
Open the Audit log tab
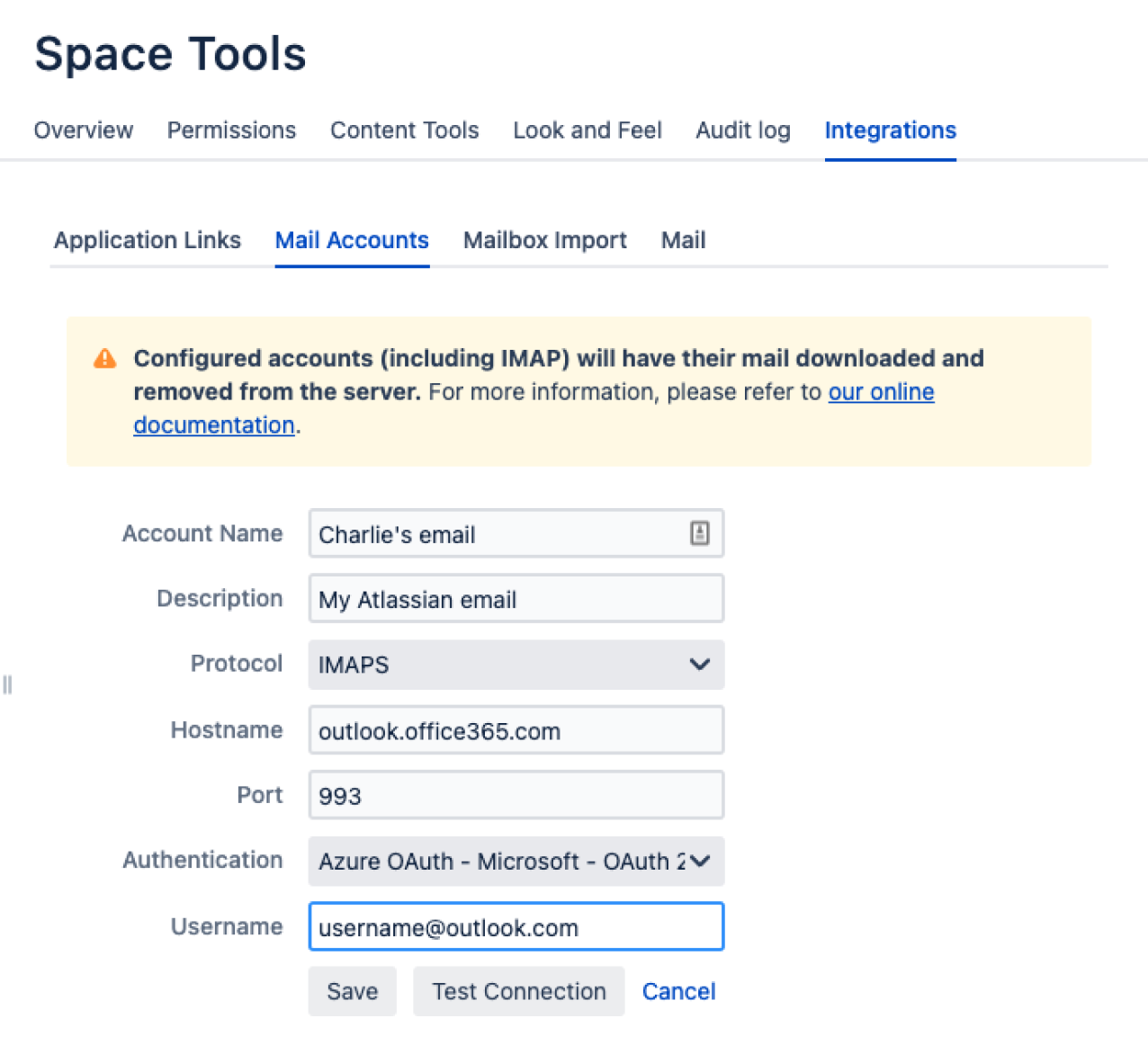[x=742, y=130]
